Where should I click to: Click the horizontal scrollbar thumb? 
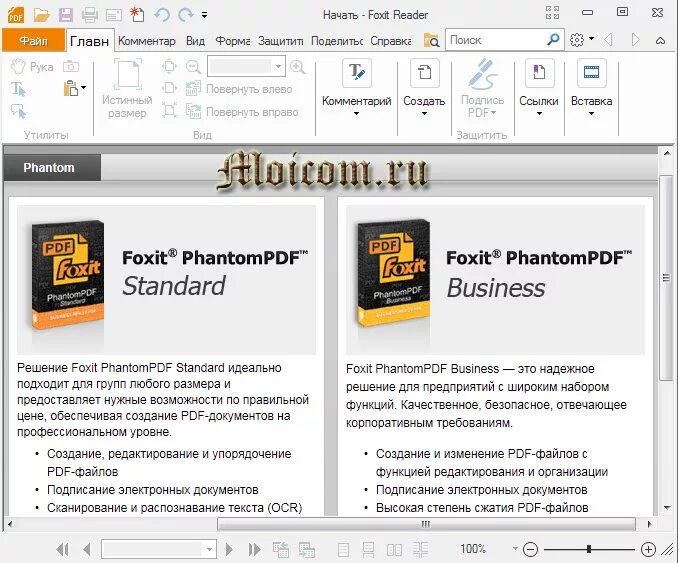point(426,524)
